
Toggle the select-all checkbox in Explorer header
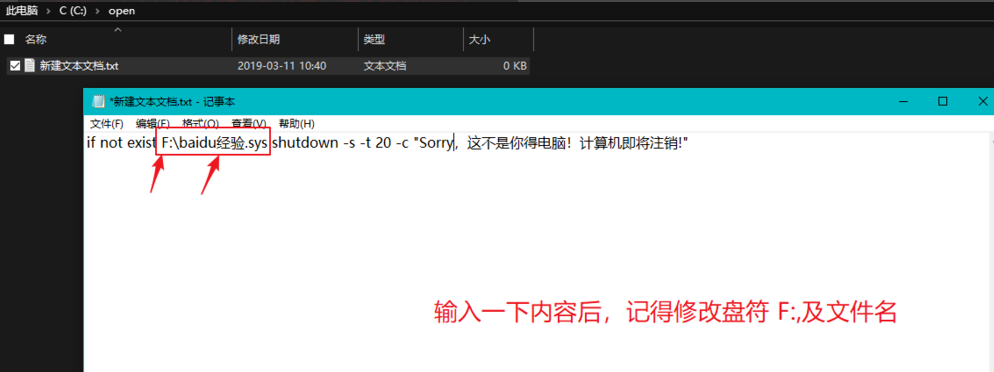[x=9, y=39]
